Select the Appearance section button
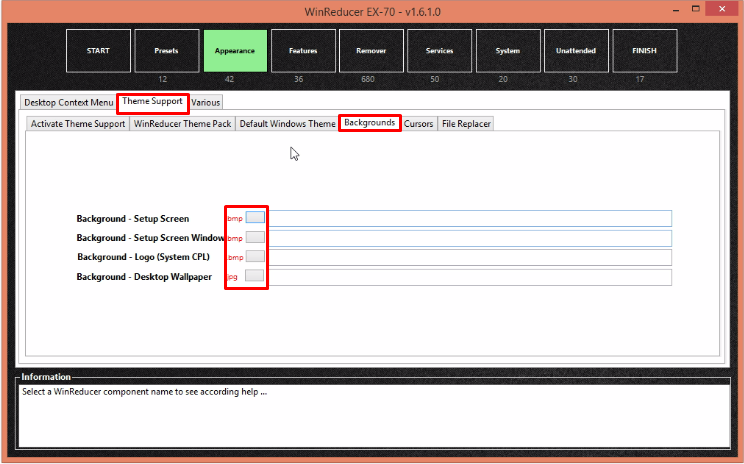The width and height of the screenshot is (744, 464). [235, 51]
